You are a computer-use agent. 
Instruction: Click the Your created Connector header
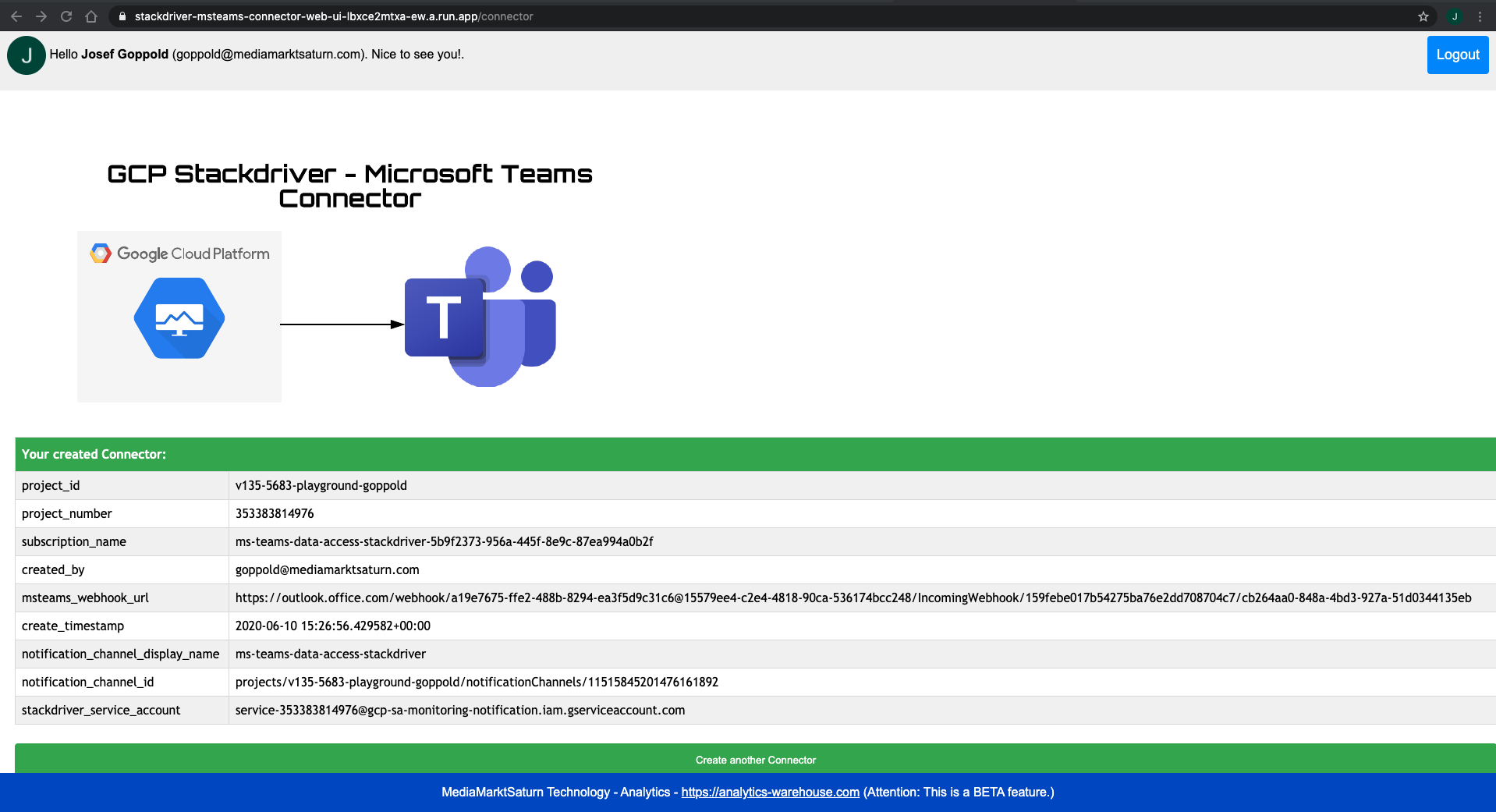click(755, 454)
